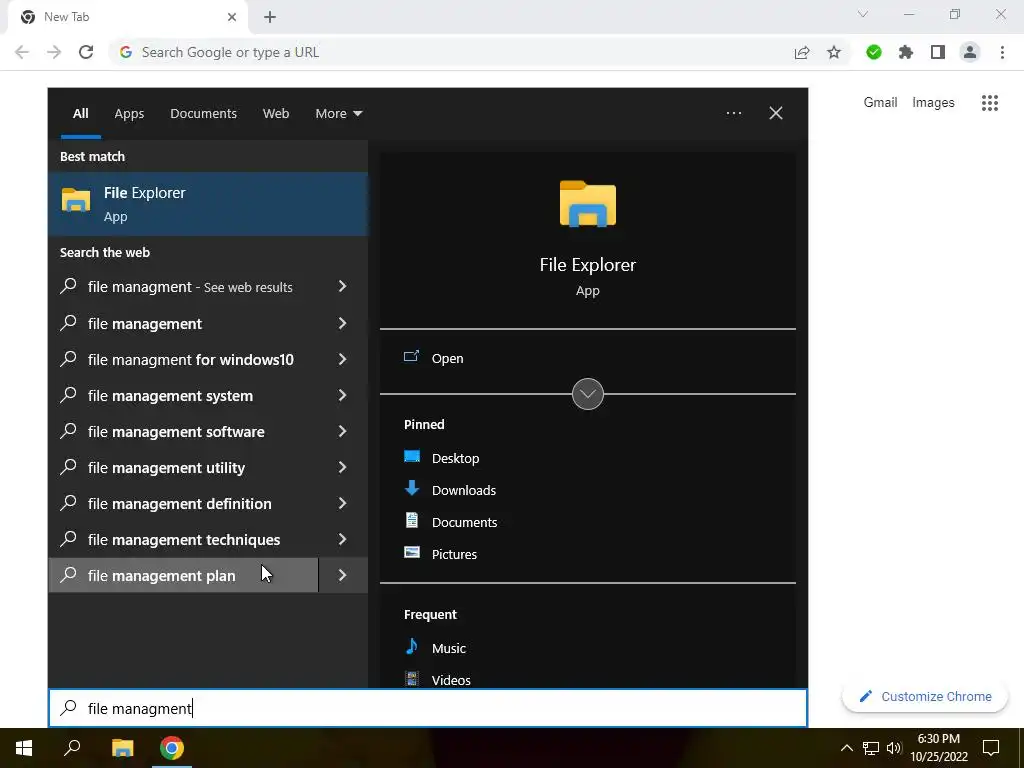Viewport: 1024px width, 768px height.
Task: Open search panel options (three dots)
Action: (x=734, y=113)
